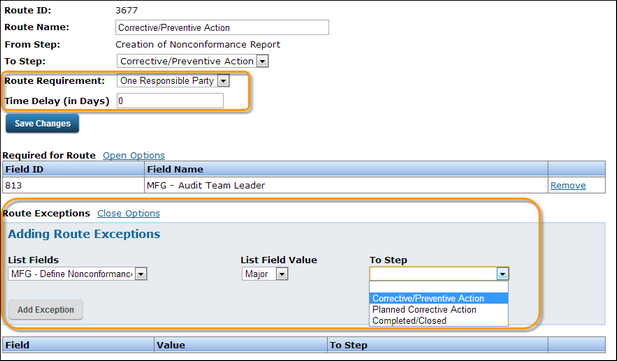Pick the blank entry in To Step list

click(x=439, y=287)
